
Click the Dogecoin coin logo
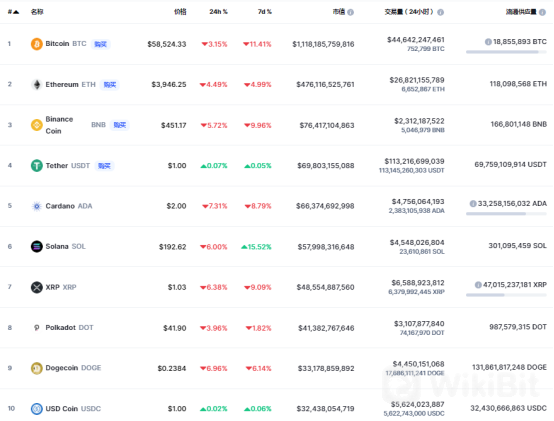pyautogui.click(x=37, y=368)
